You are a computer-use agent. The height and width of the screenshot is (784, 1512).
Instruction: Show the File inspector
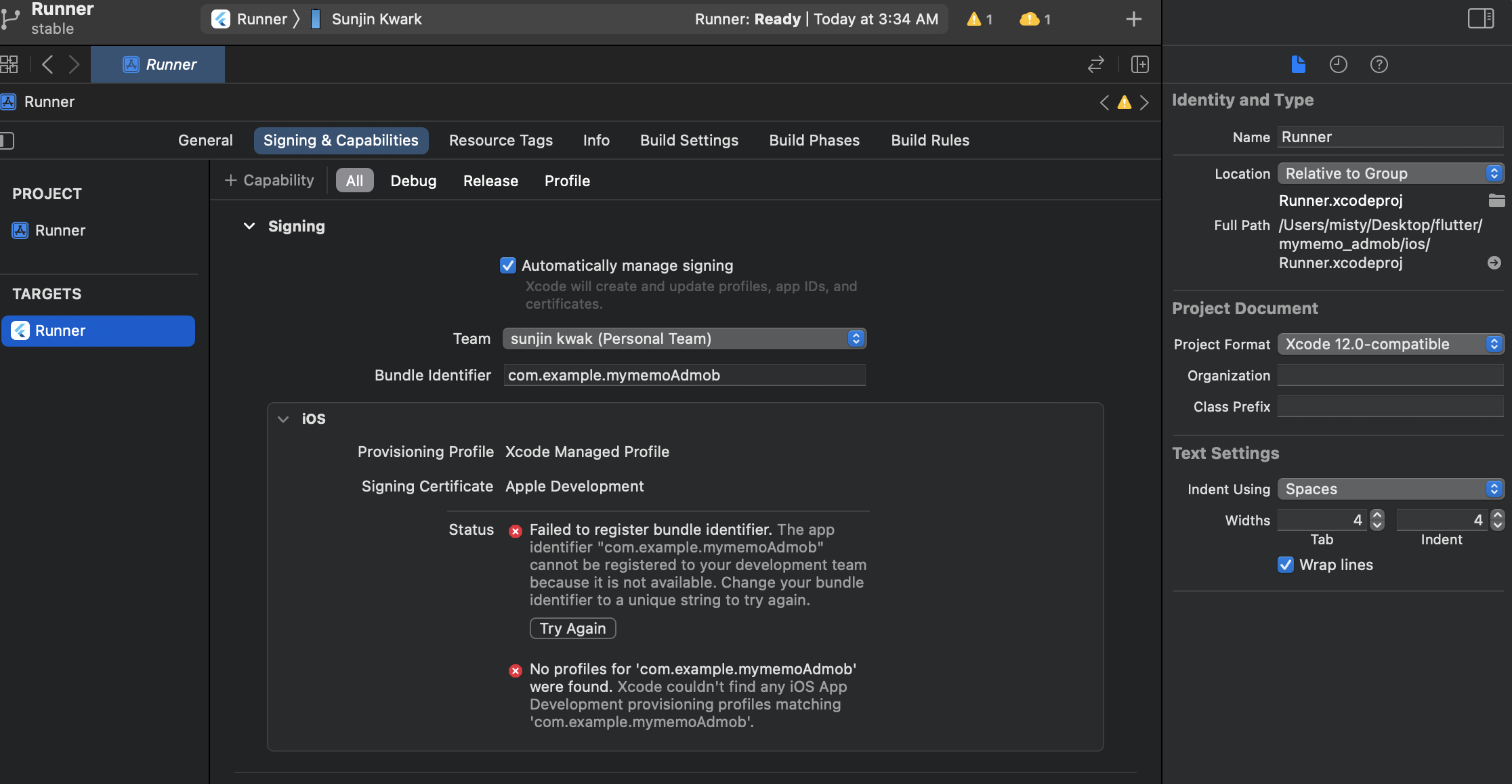tap(1298, 64)
